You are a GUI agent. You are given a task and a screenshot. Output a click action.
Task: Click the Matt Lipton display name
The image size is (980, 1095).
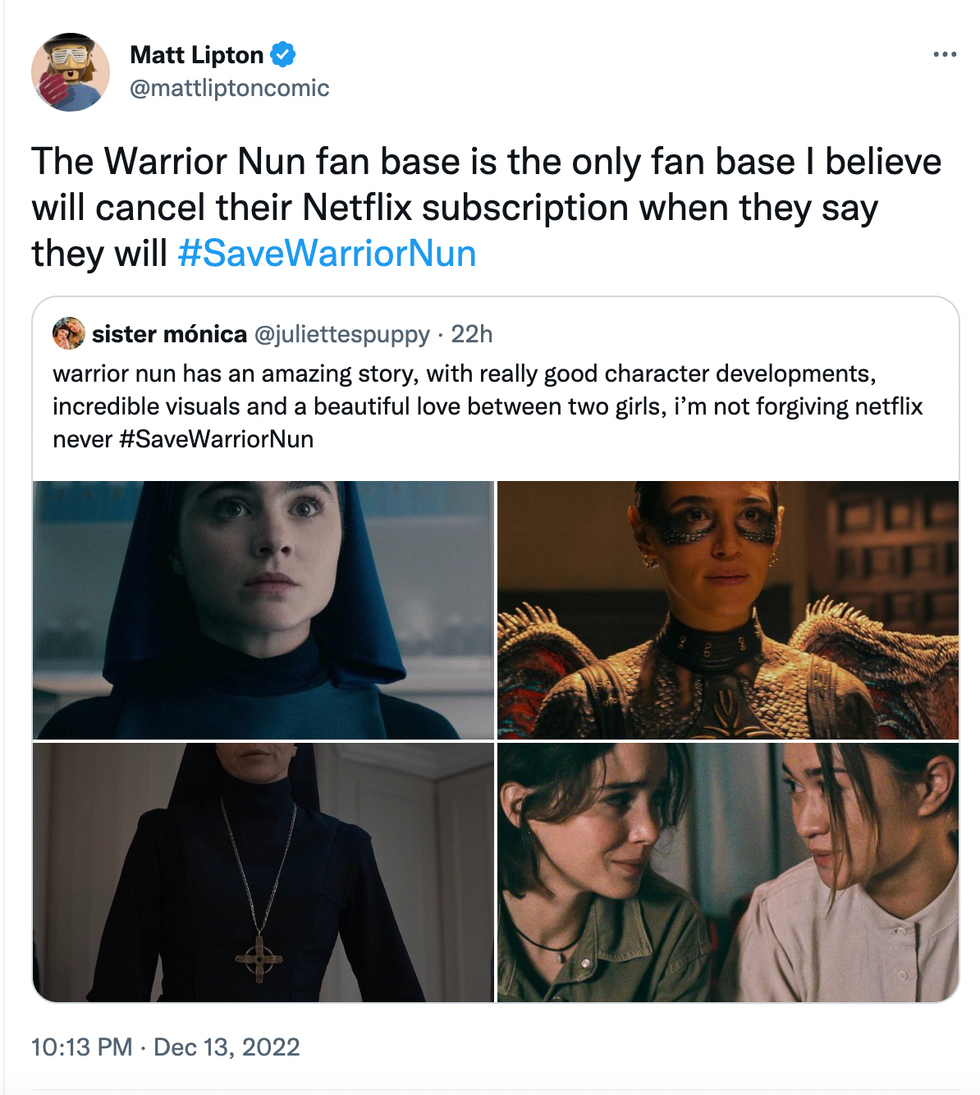196,54
